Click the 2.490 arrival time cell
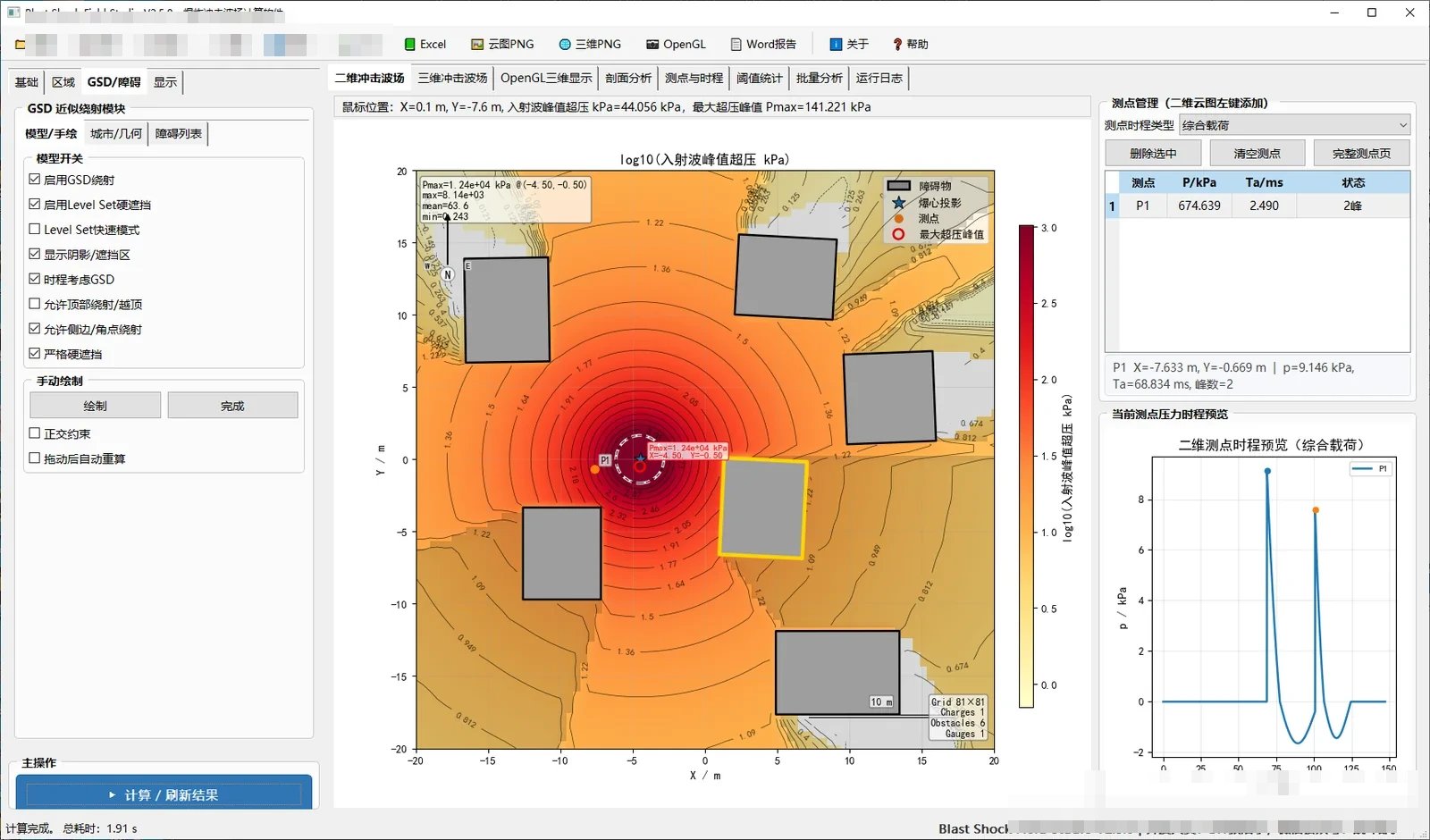1430x840 pixels. click(x=1264, y=206)
